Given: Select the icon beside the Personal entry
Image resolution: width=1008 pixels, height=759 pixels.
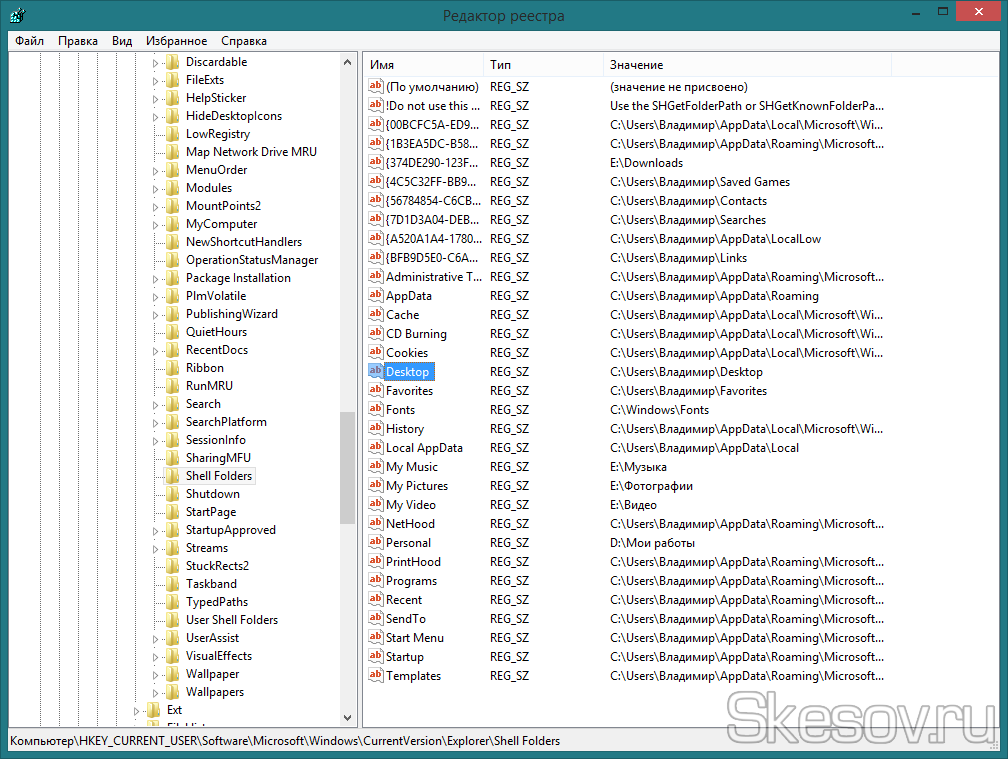Looking at the screenshot, I should click(x=376, y=543).
